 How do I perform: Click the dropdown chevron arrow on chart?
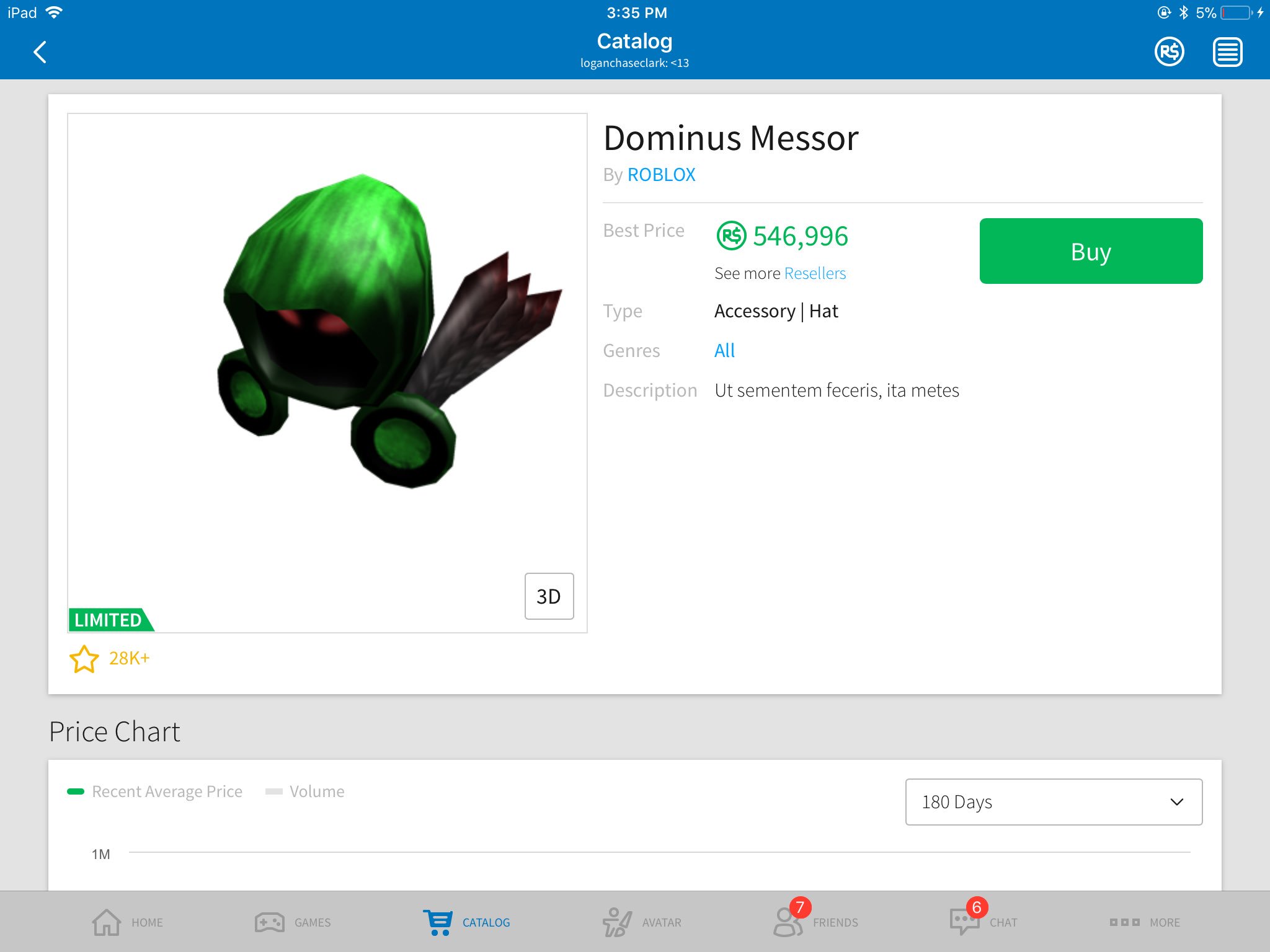point(1176,802)
